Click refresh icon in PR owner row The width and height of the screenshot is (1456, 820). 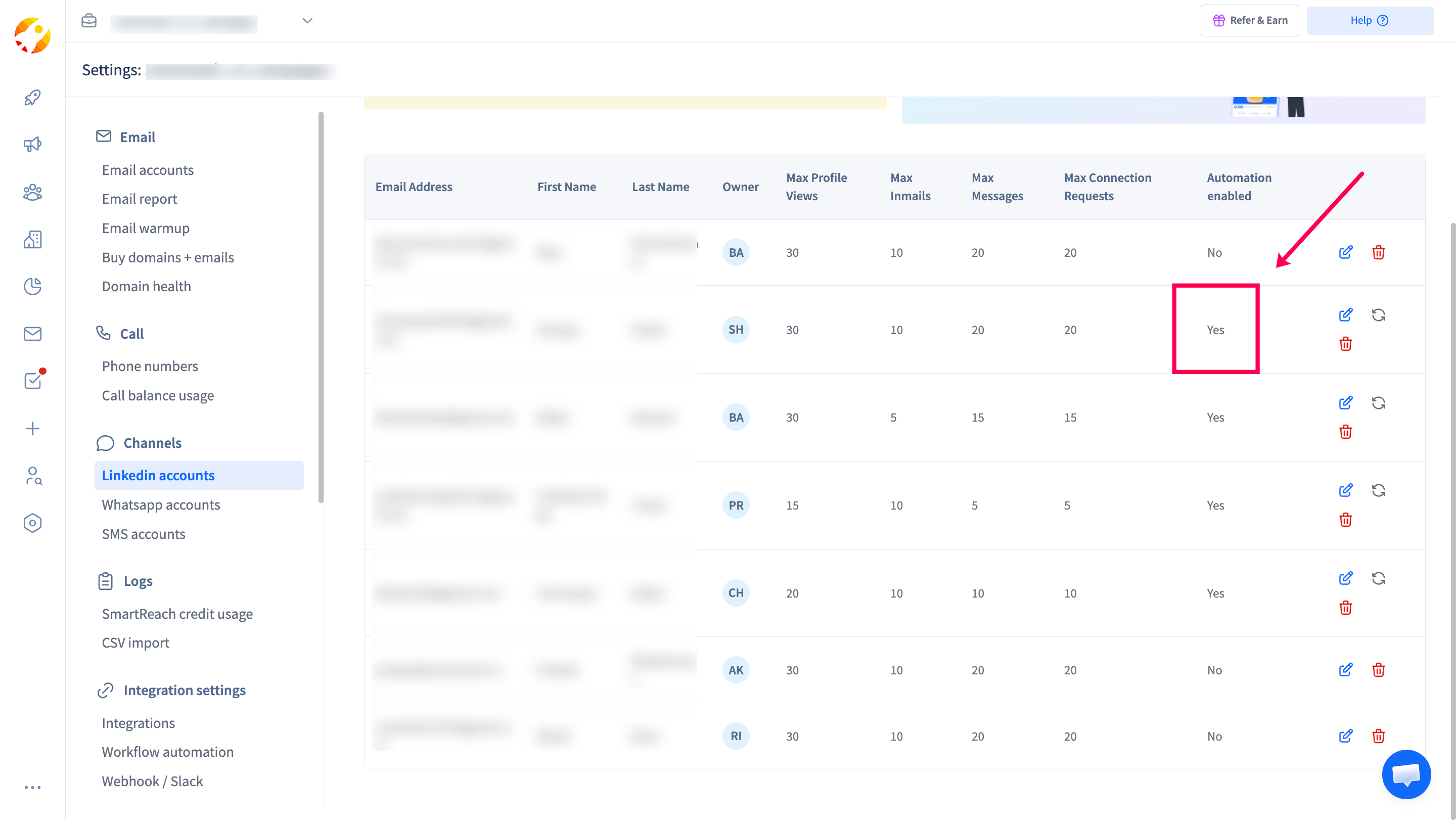point(1378,490)
